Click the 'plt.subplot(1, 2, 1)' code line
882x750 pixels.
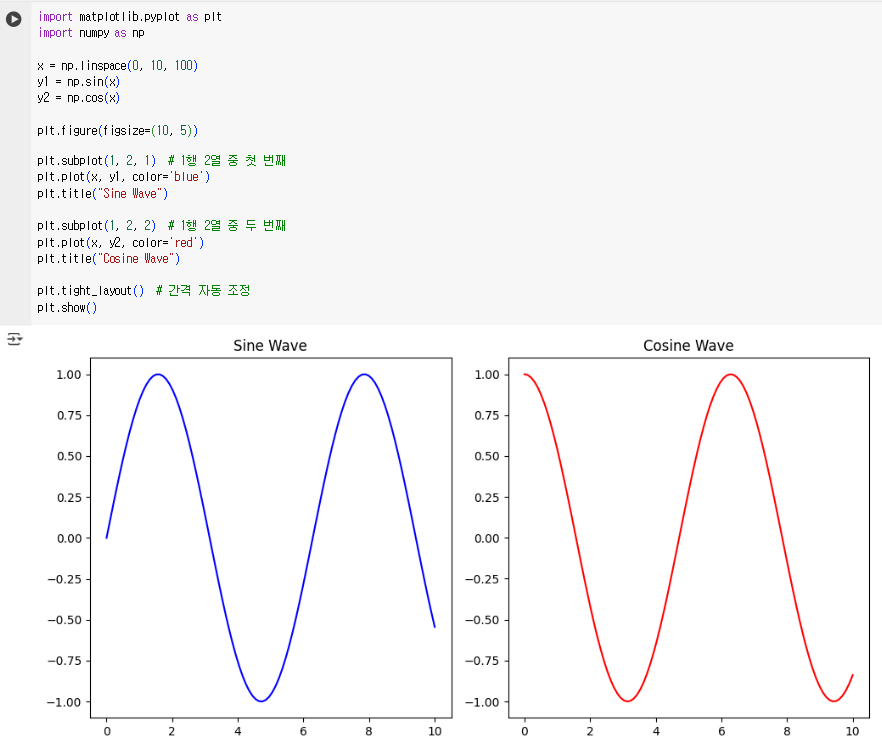161,161
